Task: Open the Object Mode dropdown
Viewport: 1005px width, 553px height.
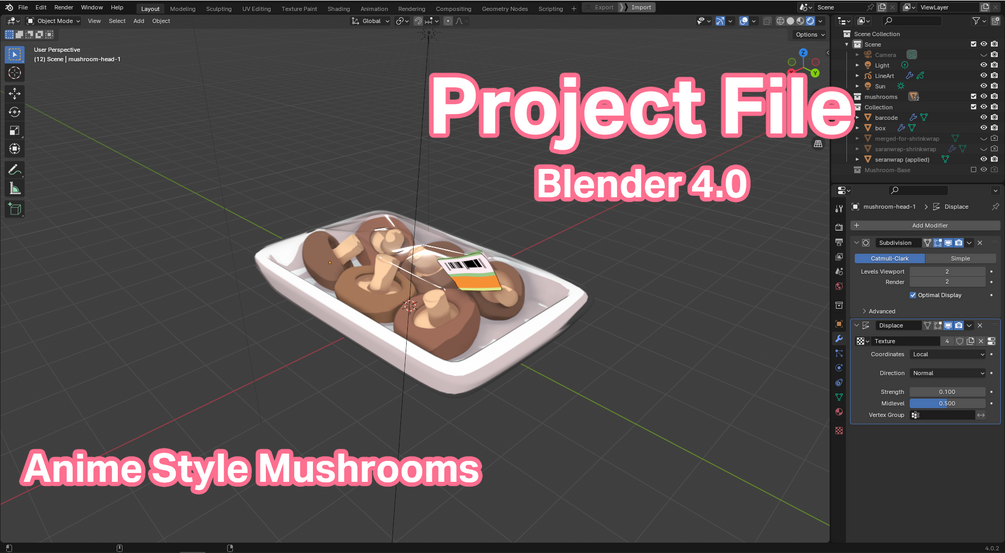Action: pyautogui.click(x=53, y=21)
